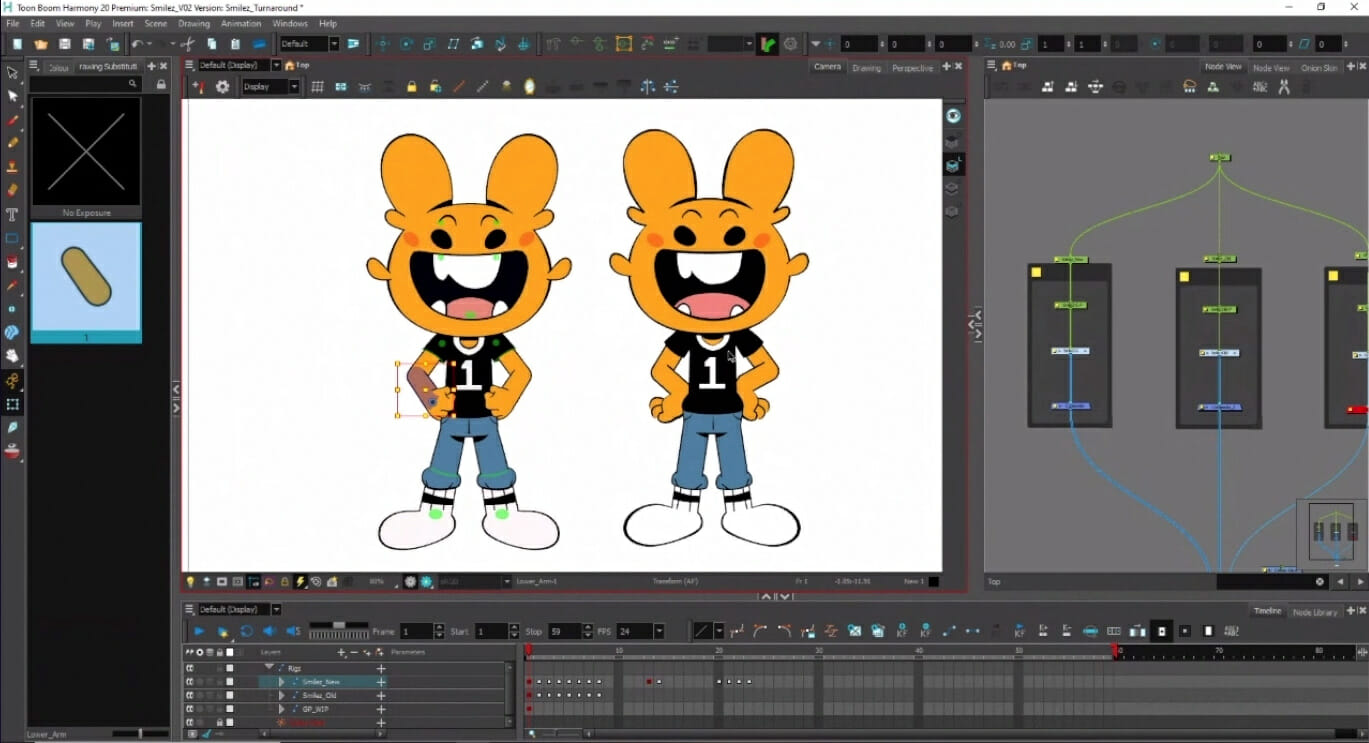Screen dimensions: 1369x743
Task: Open the Node Library tab
Action: pyautogui.click(x=1316, y=609)
